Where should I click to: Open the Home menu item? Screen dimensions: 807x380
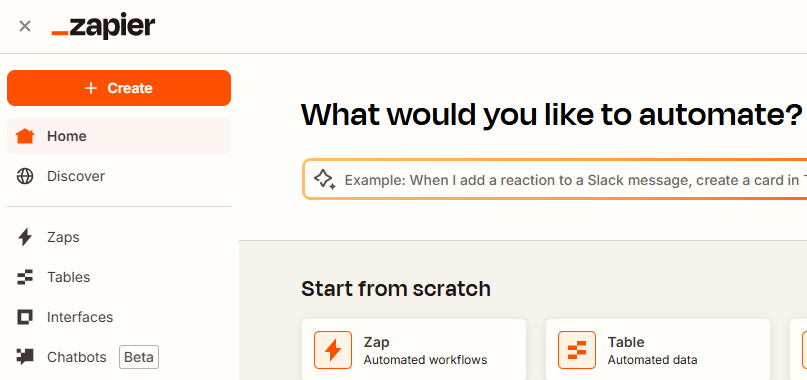click(119, 136)
